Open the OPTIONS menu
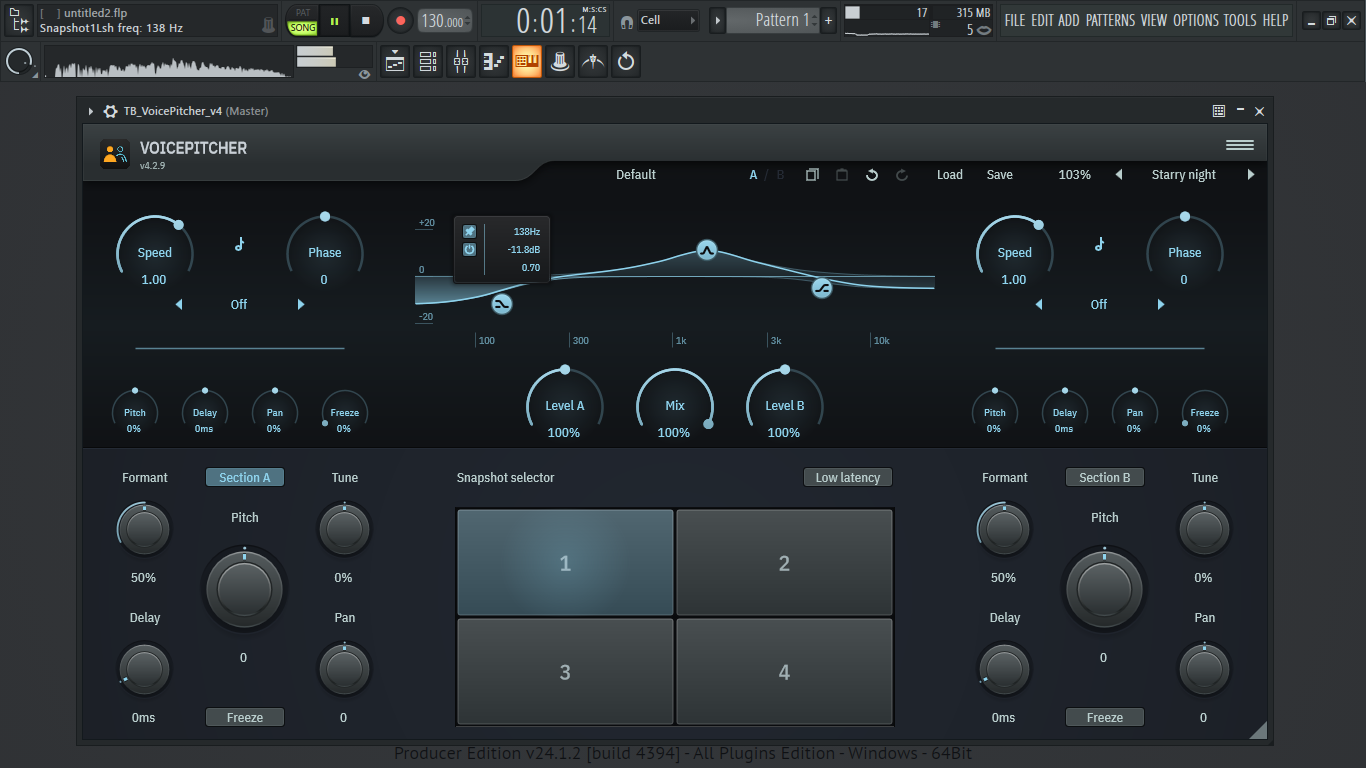The width and height of the screenshot is (1366, 768). (1196, 20)
